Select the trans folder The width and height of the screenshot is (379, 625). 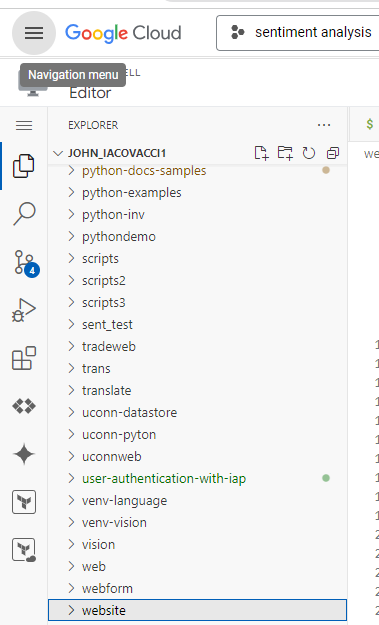point(198,368)
